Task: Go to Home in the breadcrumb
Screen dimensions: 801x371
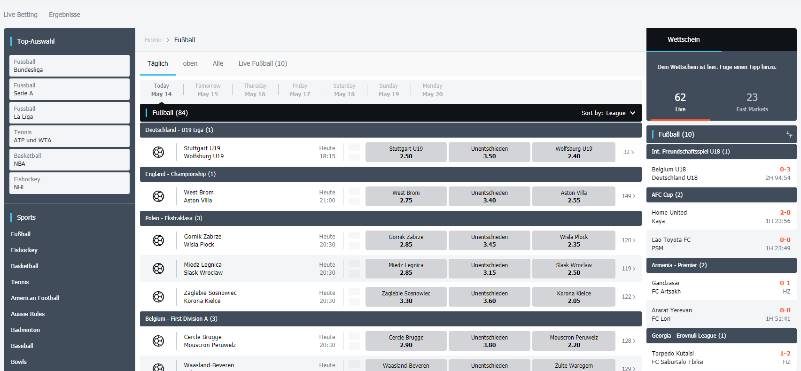Action: click(x=152, y=40)
